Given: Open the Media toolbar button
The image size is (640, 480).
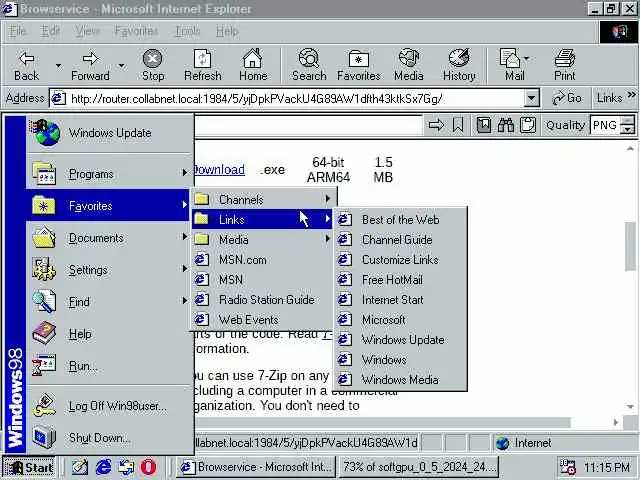Looking at the screenshot, I should 409,65.
